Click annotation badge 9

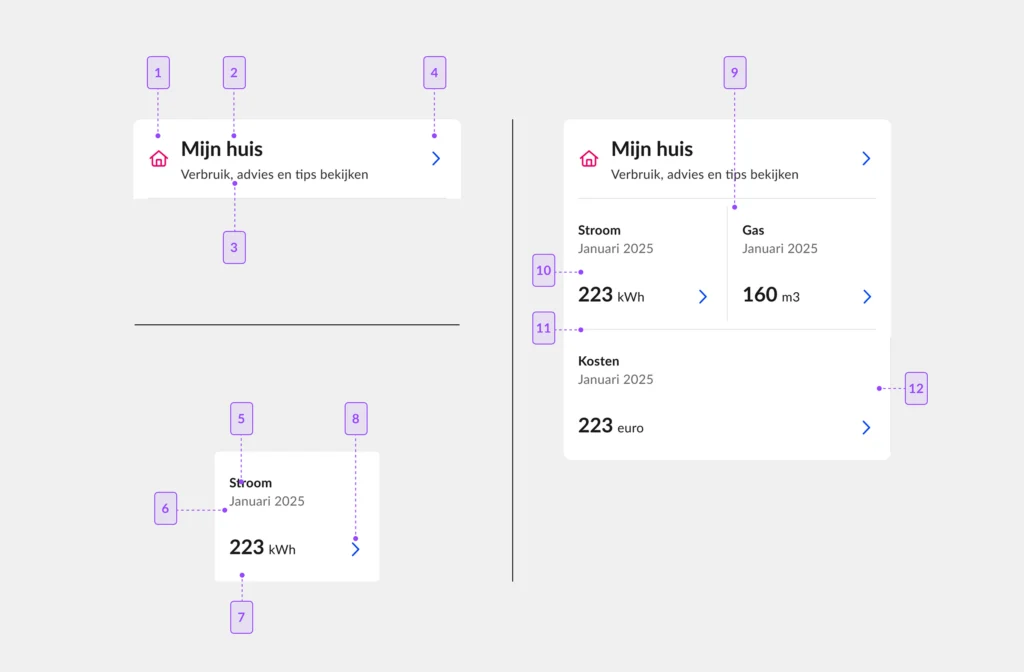(735, 72)
